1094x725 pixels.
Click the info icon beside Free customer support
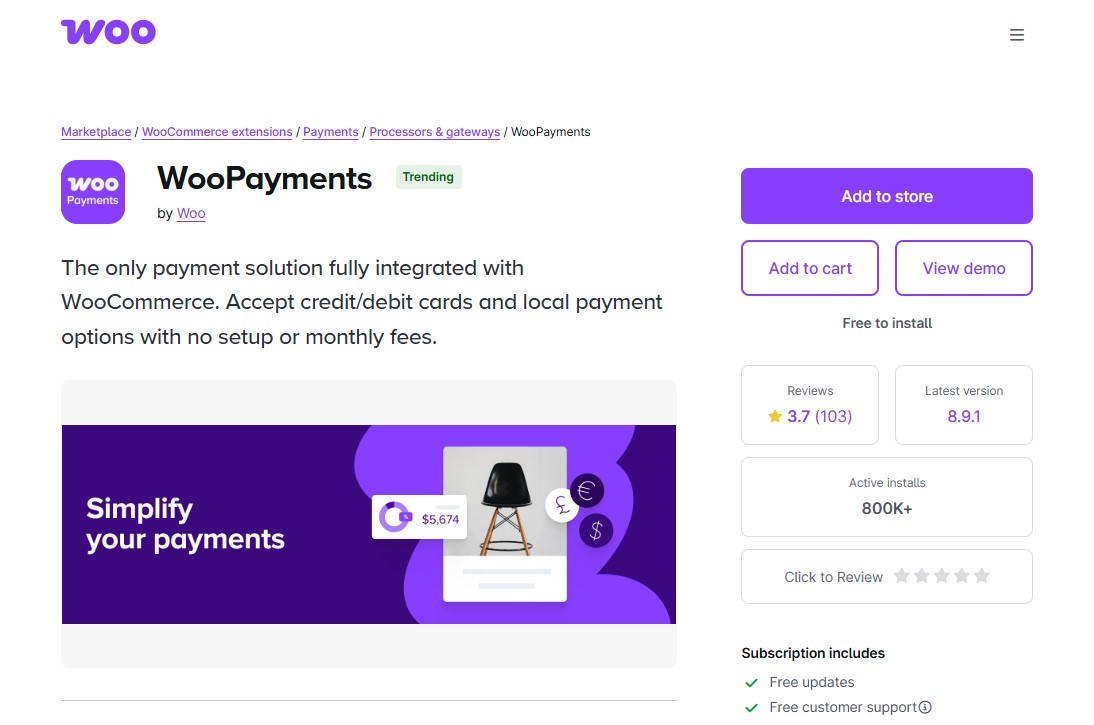point(925,707)
